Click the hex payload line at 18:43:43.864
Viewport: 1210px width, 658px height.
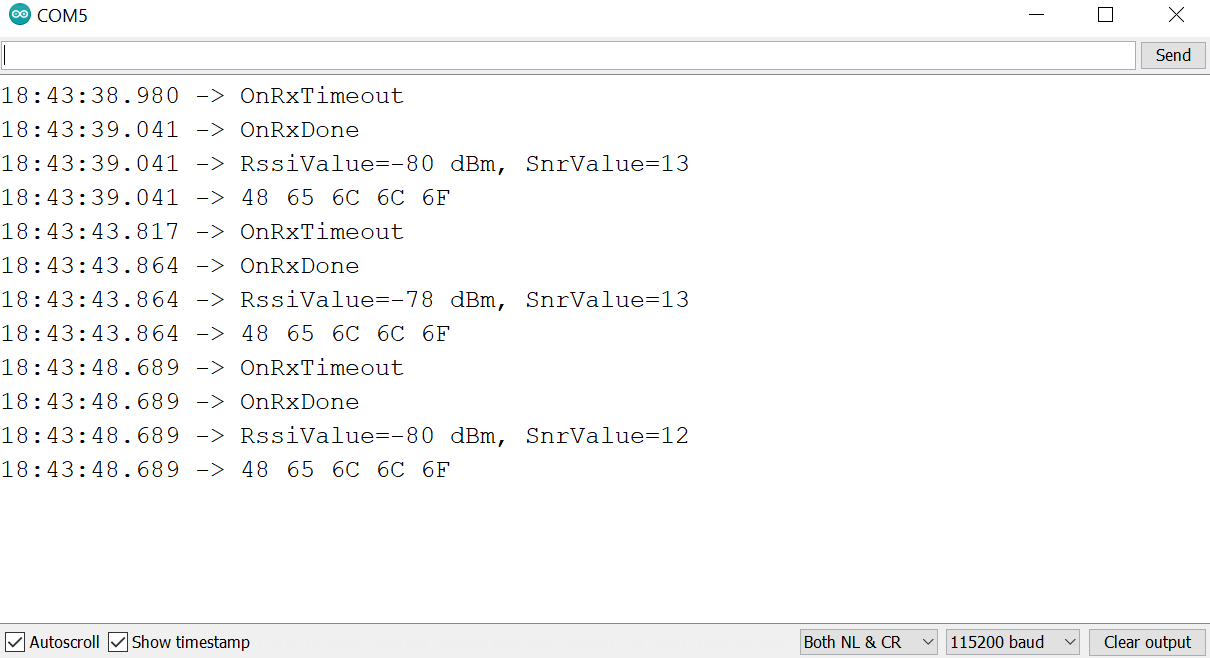click(226, 334)
